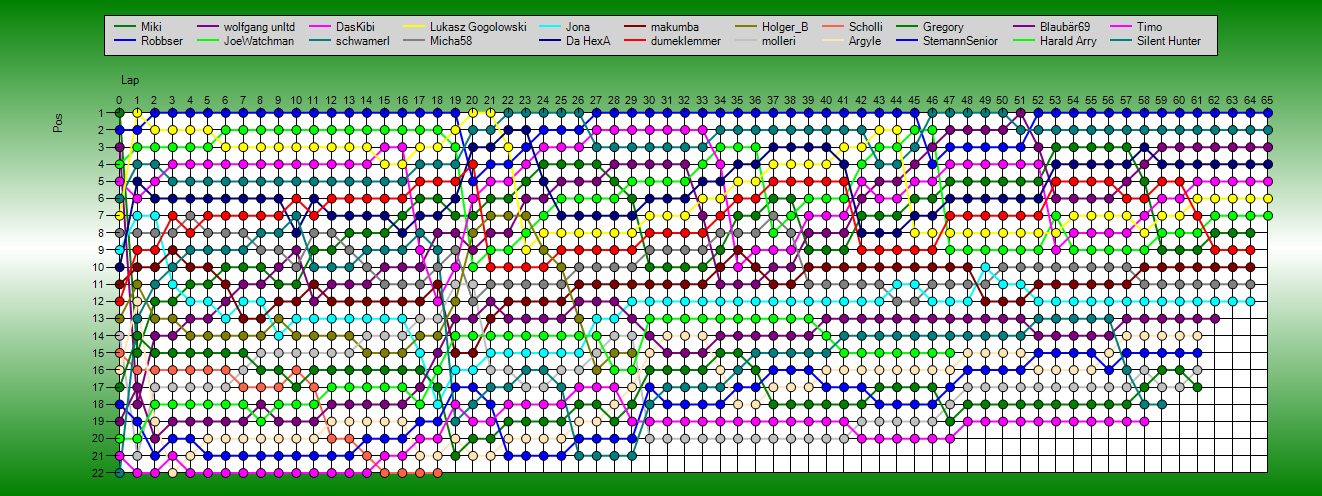1322x496 pixels.
Task: Click the lap 0 axis label
Action: pos(119,100)
